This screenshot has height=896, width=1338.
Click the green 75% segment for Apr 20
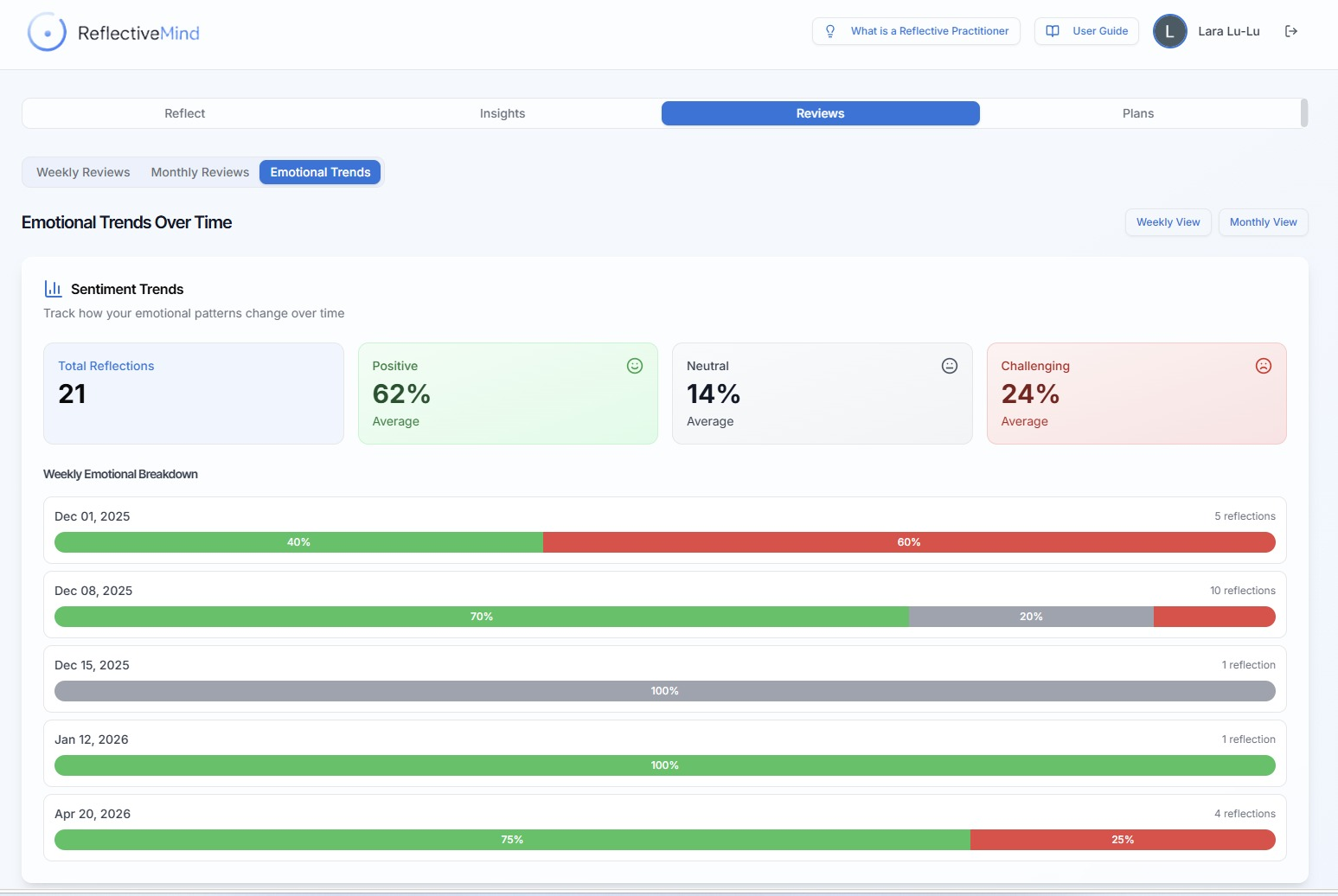coord(512,840)
